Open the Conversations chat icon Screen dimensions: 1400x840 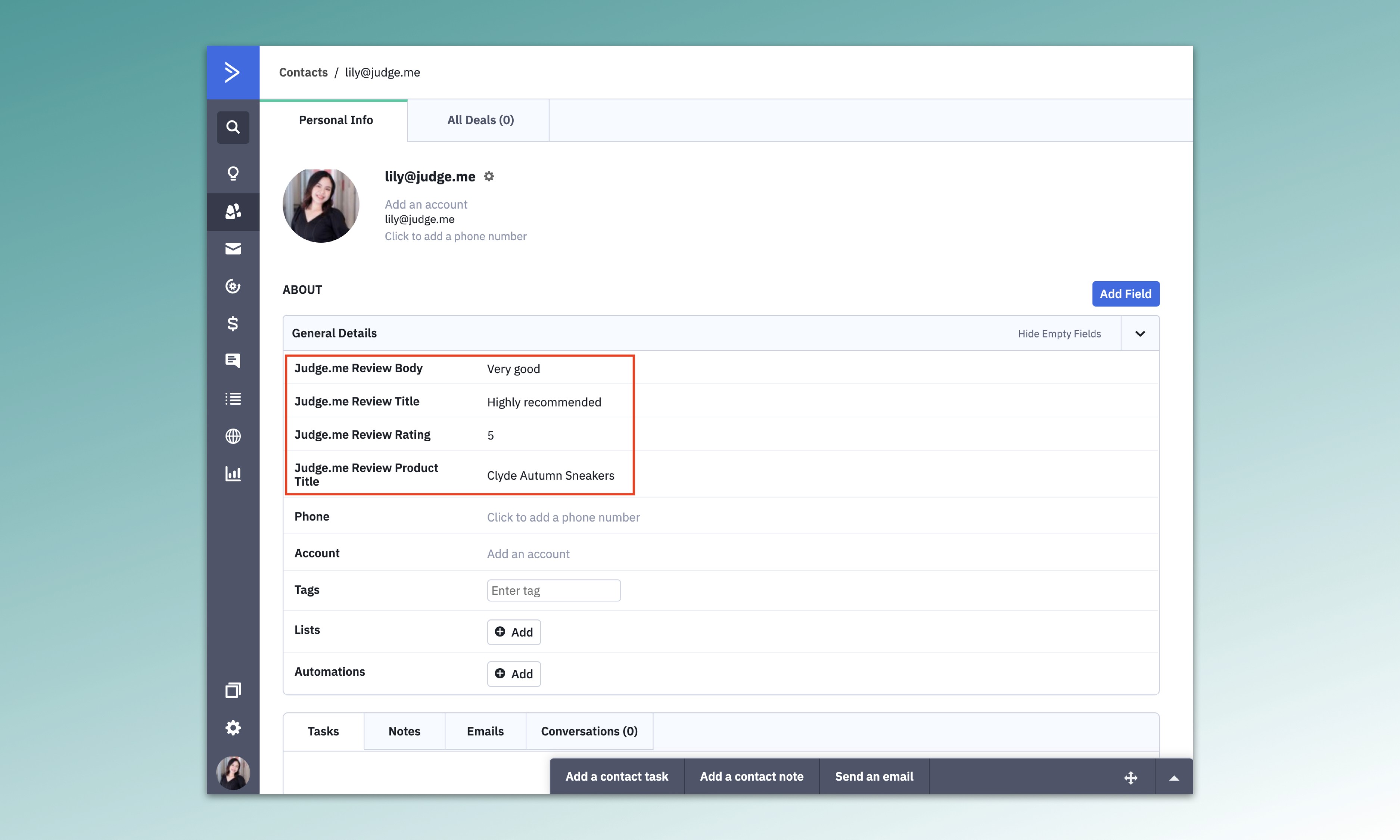pos(233,361)
